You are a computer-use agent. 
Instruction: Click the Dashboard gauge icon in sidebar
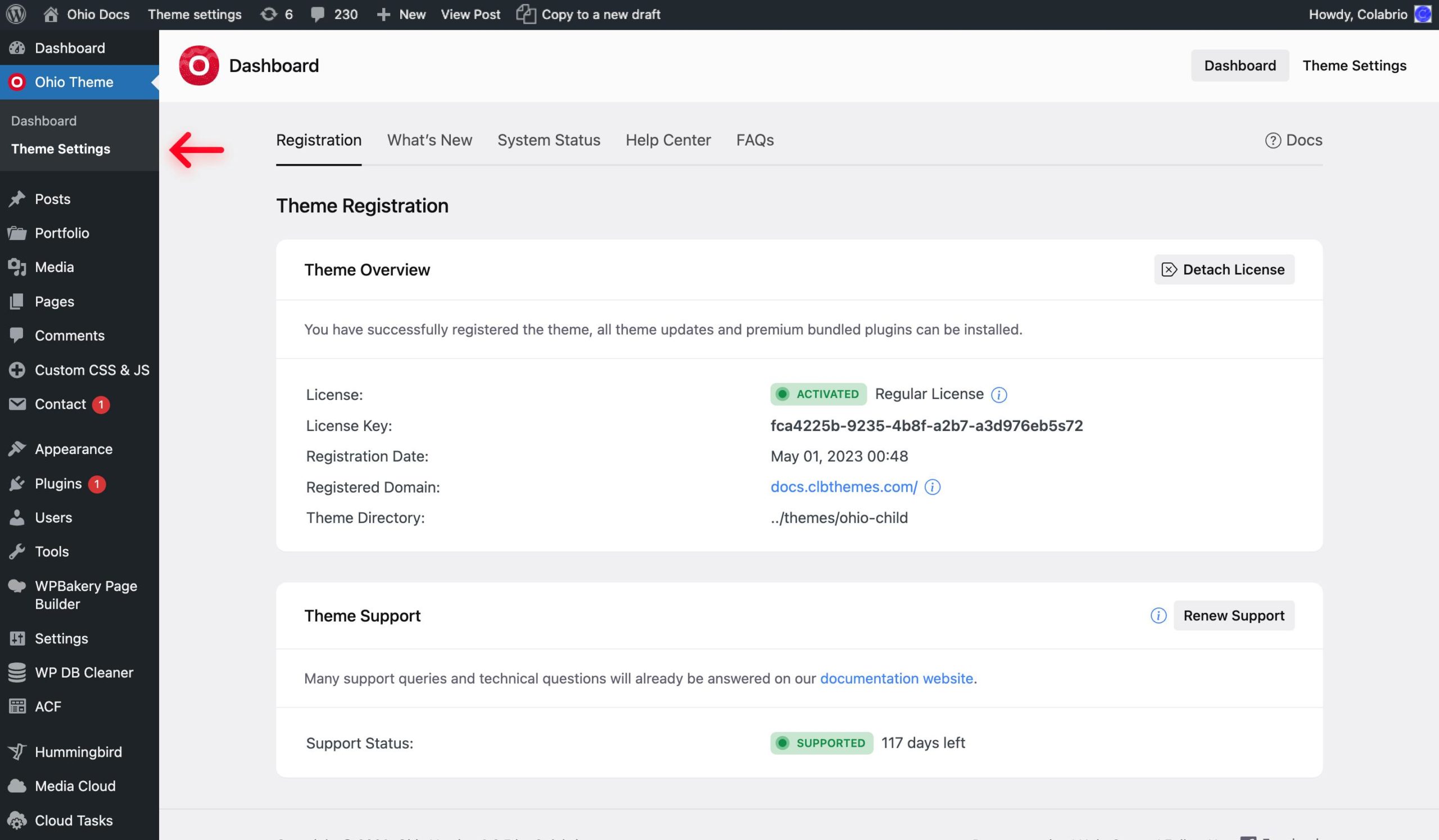(17, 48)
